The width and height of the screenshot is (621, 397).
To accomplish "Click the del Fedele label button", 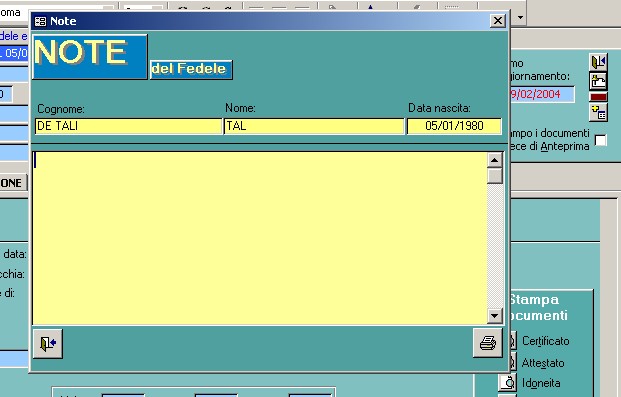I will click(x=191, y=69).
